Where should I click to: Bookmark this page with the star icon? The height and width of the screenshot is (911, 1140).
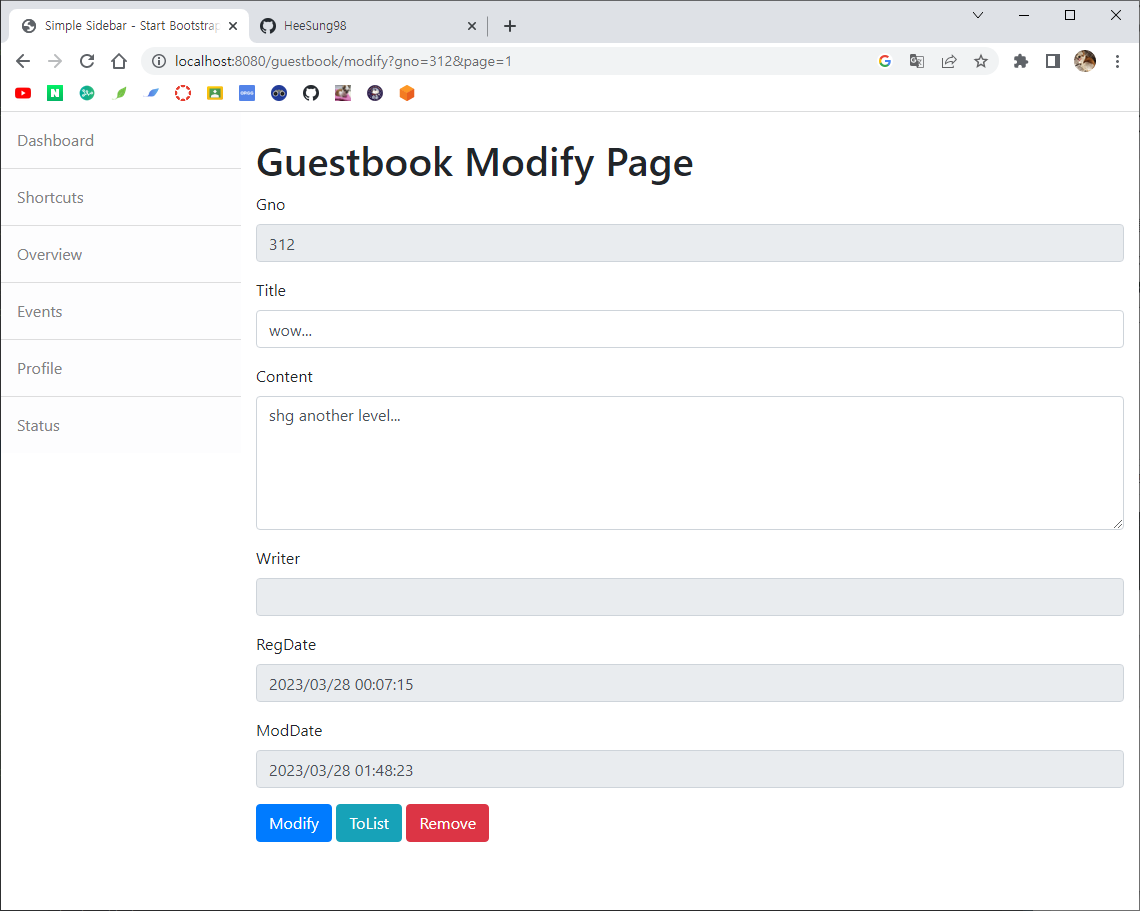981,61
